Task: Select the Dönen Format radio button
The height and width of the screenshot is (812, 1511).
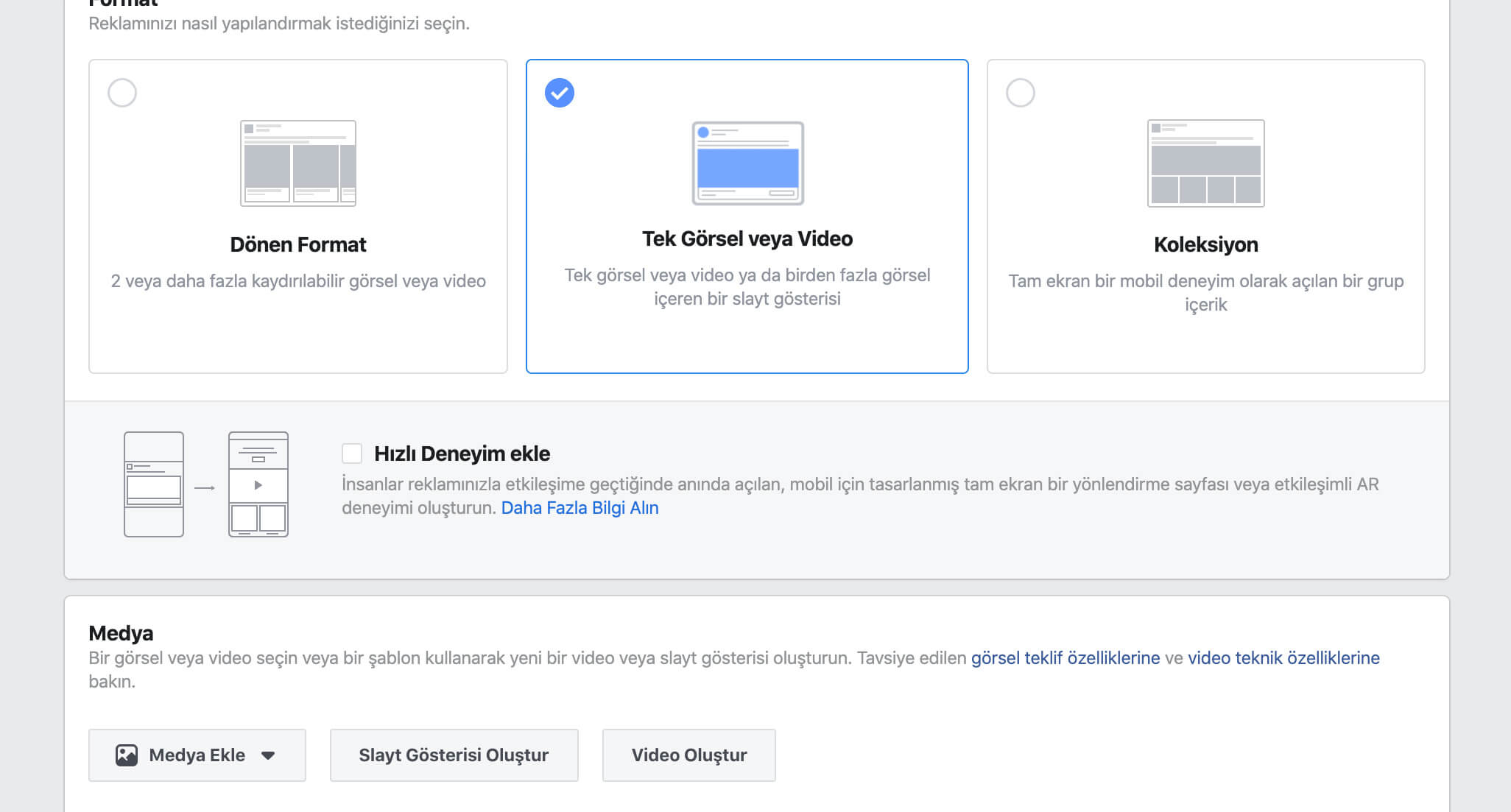Action: 122,93
